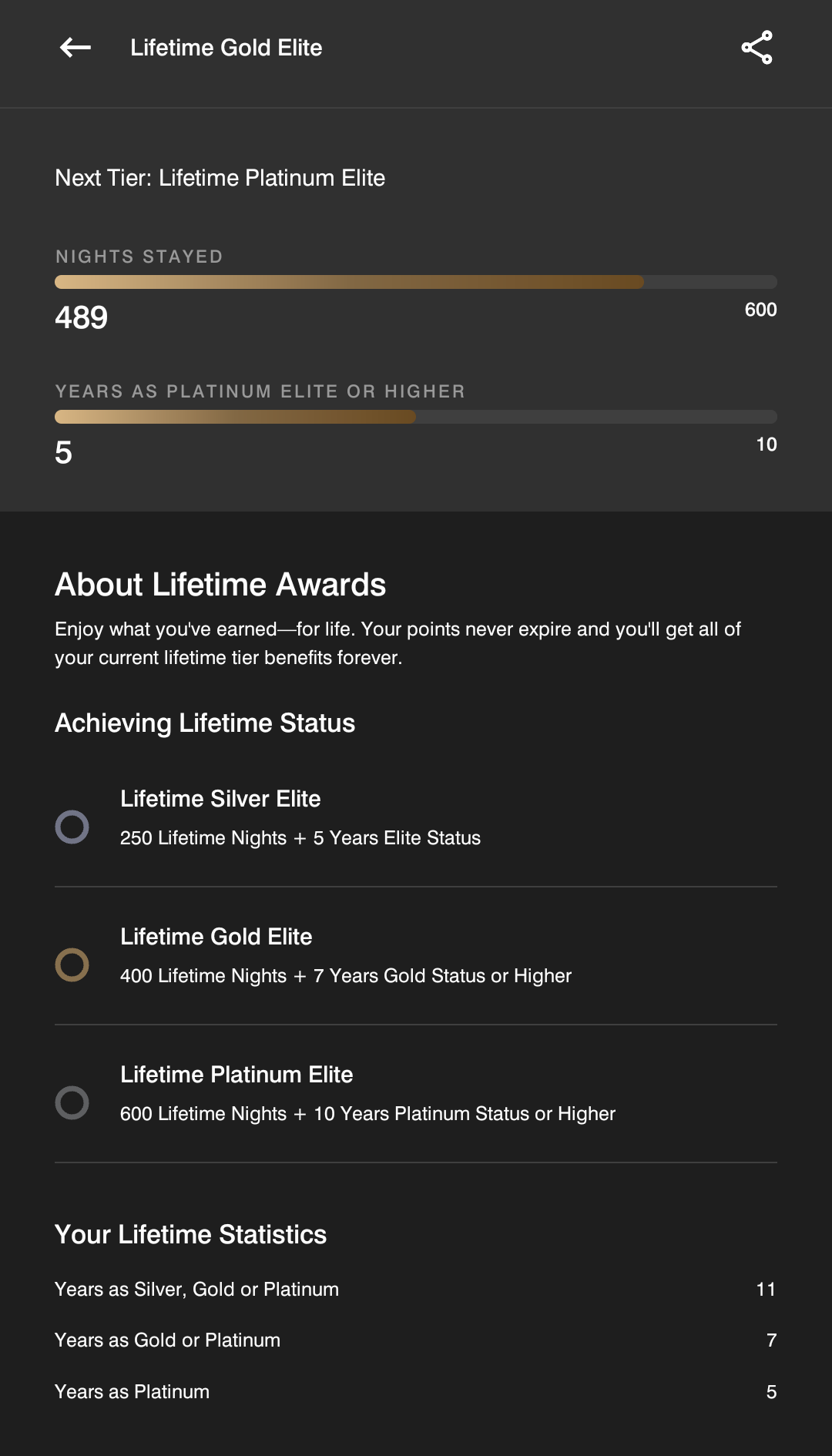Select the Lifetime Gold Elite circle icon
The image size is (832, 1456).
point(72,965)
